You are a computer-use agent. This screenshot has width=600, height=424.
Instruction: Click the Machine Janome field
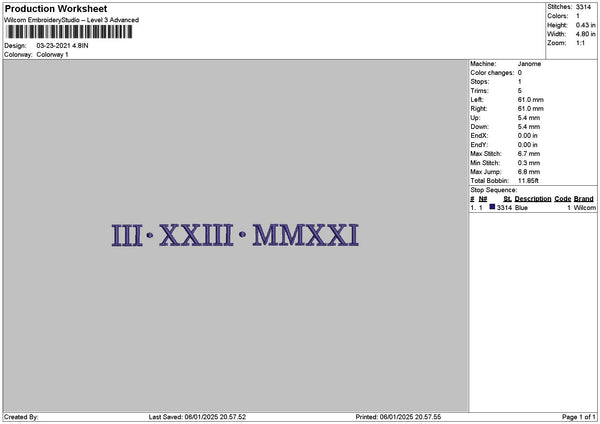505,64
